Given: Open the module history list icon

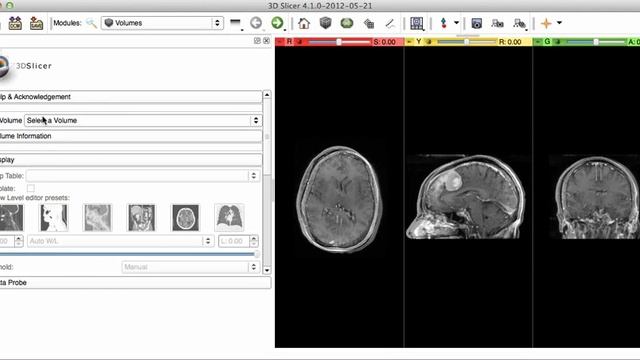Looking at the screenshot, I should (236, 23).
